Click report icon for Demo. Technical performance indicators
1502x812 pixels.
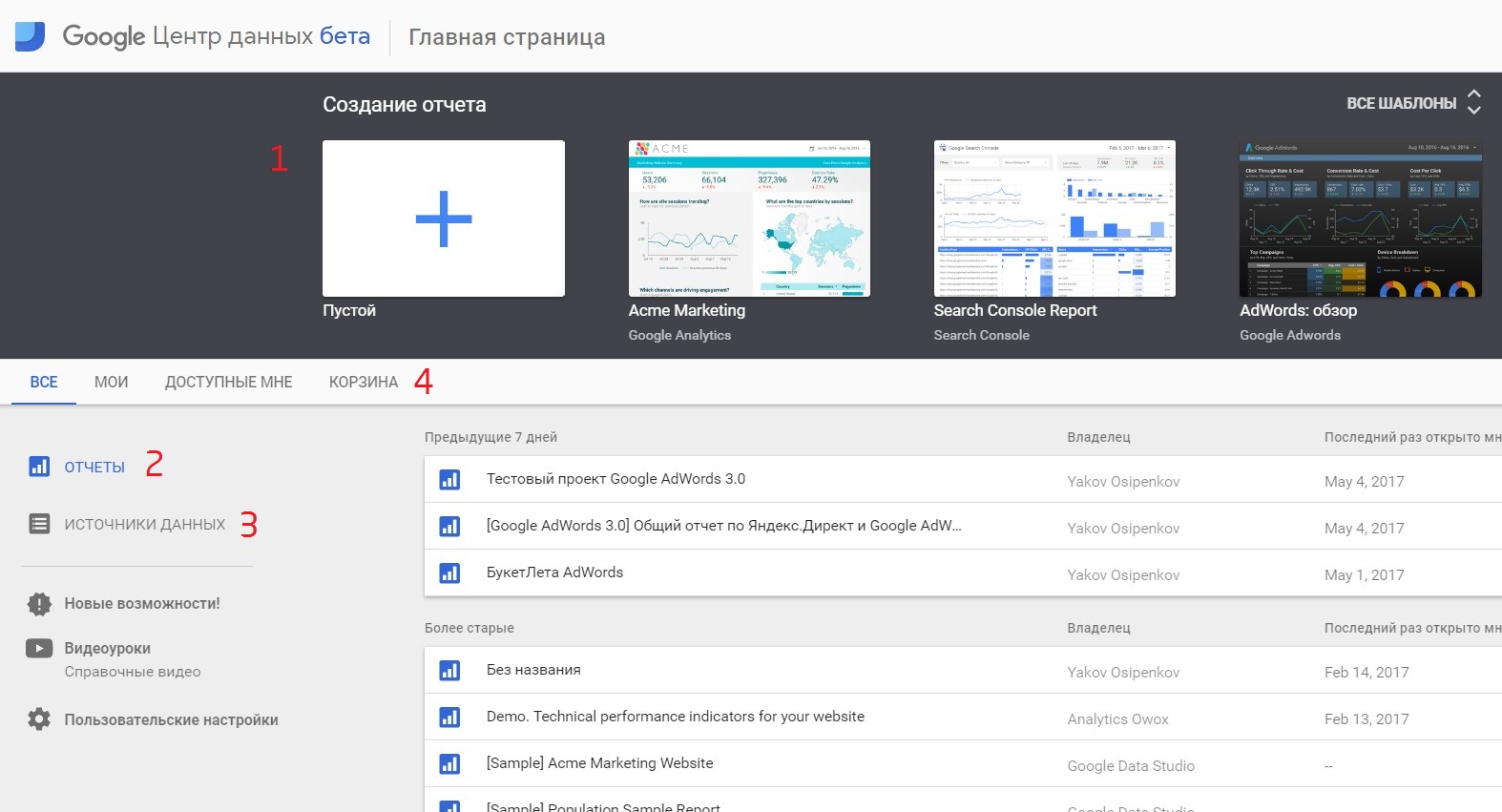(449, 718)
